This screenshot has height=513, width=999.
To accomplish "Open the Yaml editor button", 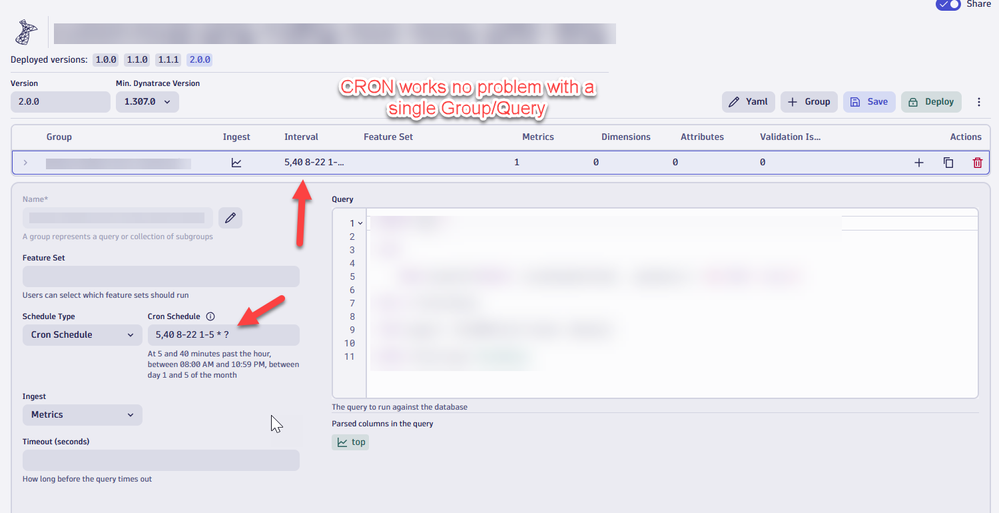I will click(x=748, y=102).
